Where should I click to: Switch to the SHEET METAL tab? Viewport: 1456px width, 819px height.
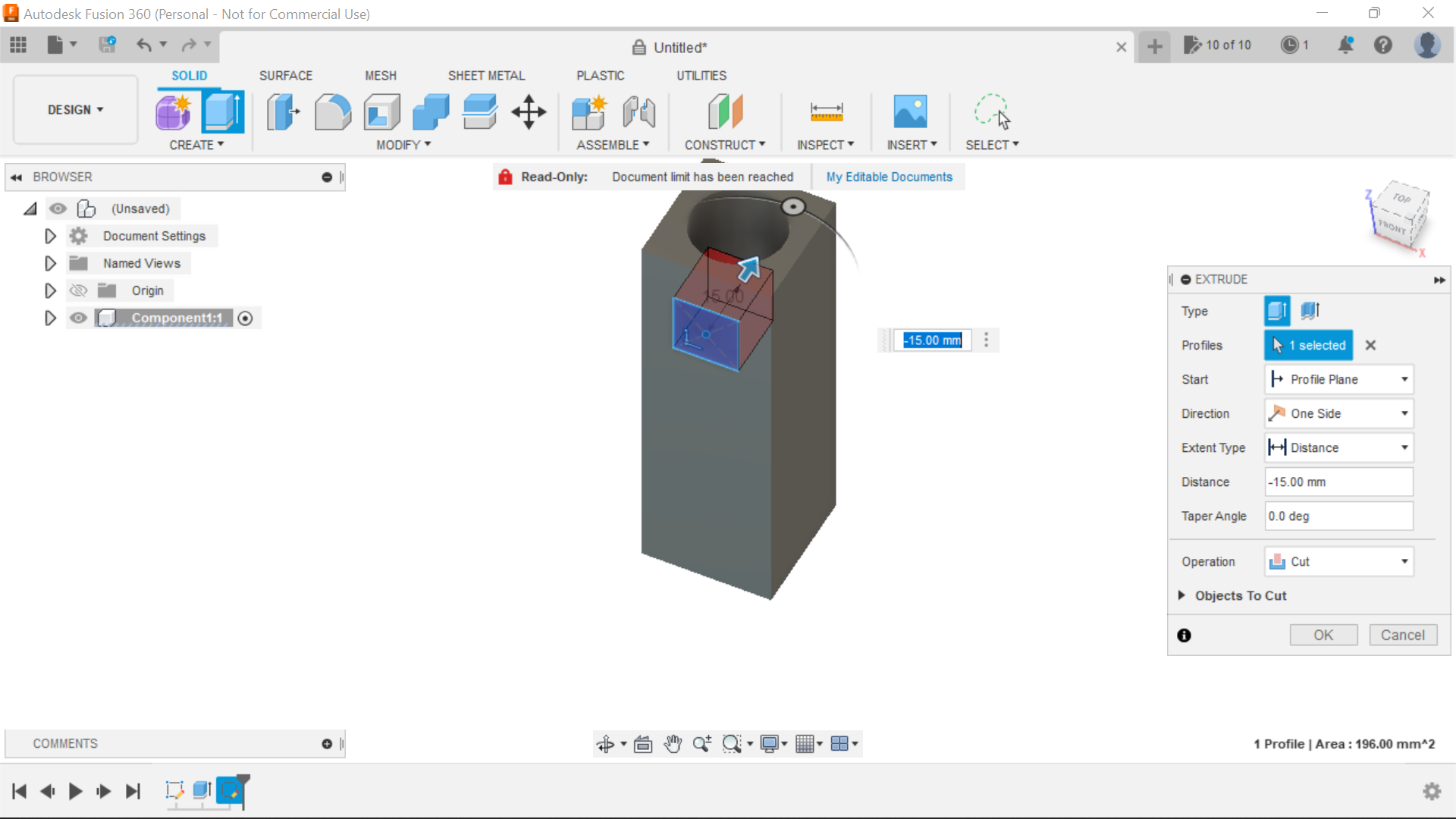coord(486,75)
